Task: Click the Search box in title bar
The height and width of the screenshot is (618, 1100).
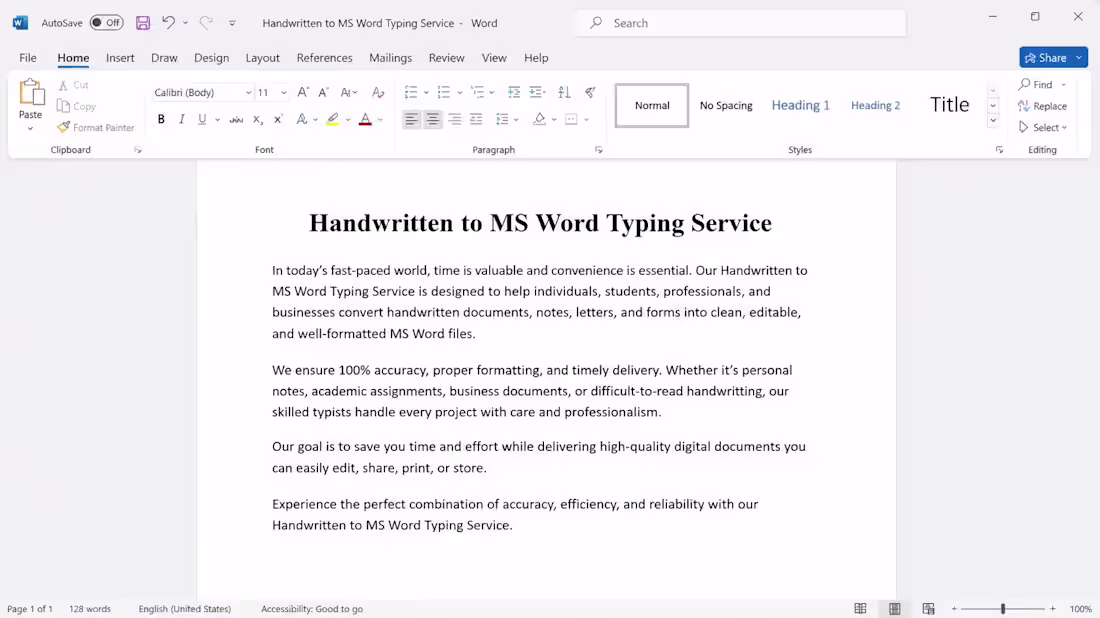Action: pyautogui.click(x=741, y=22)
